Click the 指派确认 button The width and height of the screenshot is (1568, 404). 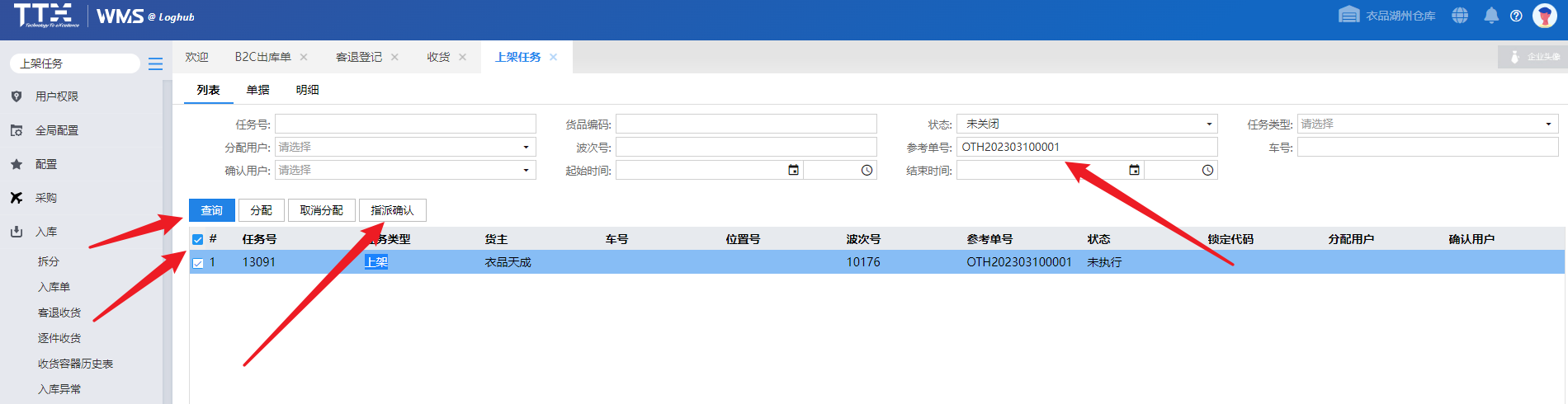(x=392, y=210)
